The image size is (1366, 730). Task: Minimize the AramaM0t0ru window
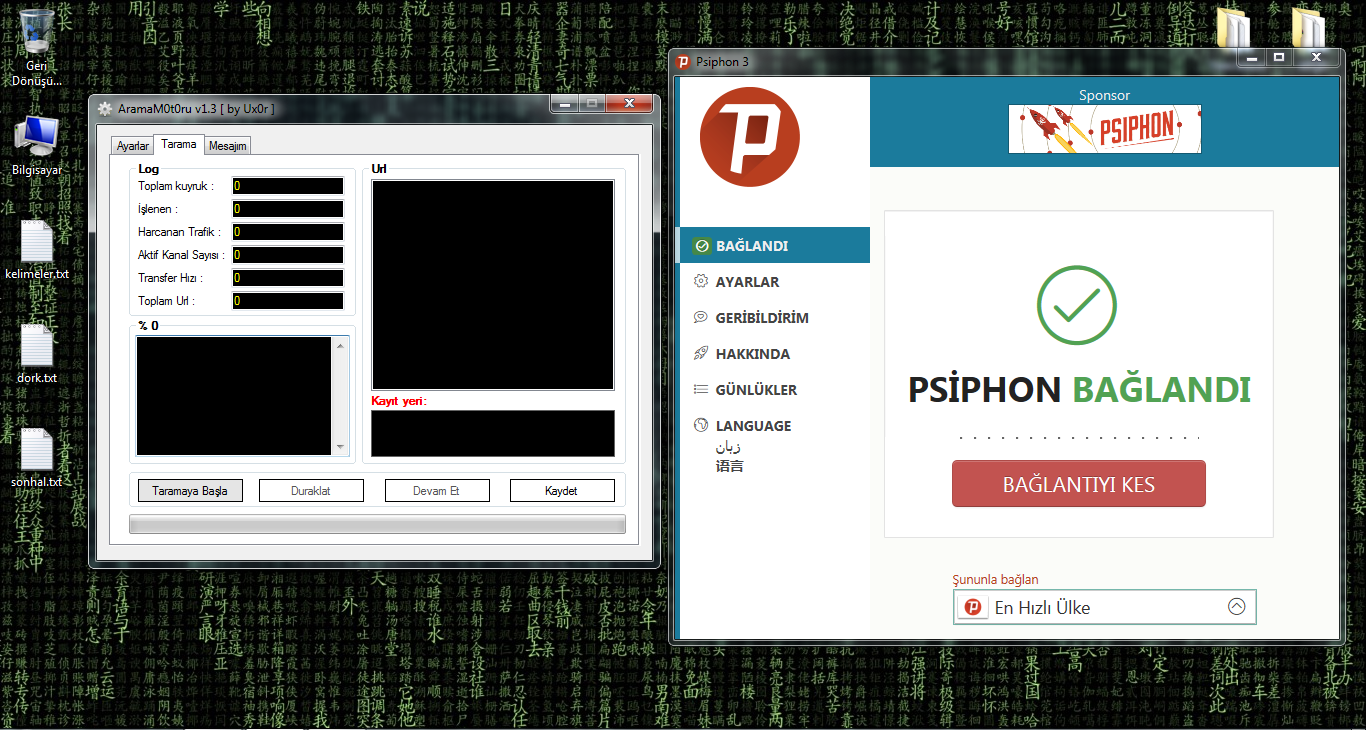click(x=565, y=104)
